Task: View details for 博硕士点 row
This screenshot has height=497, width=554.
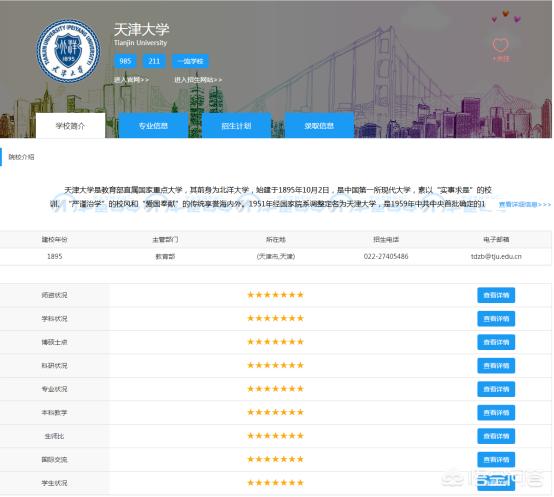Action: click(x=496, y=342)
